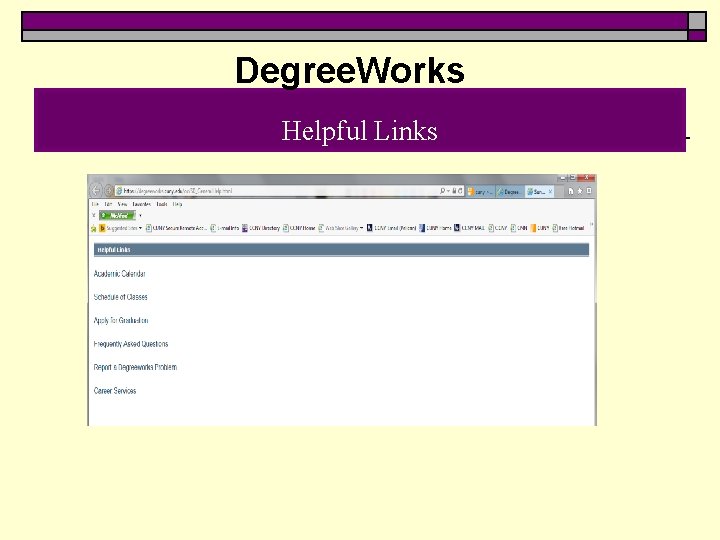Click the browser Back arrow button
The width and height of the screenshot is (720, 540).
coord(96,191)
